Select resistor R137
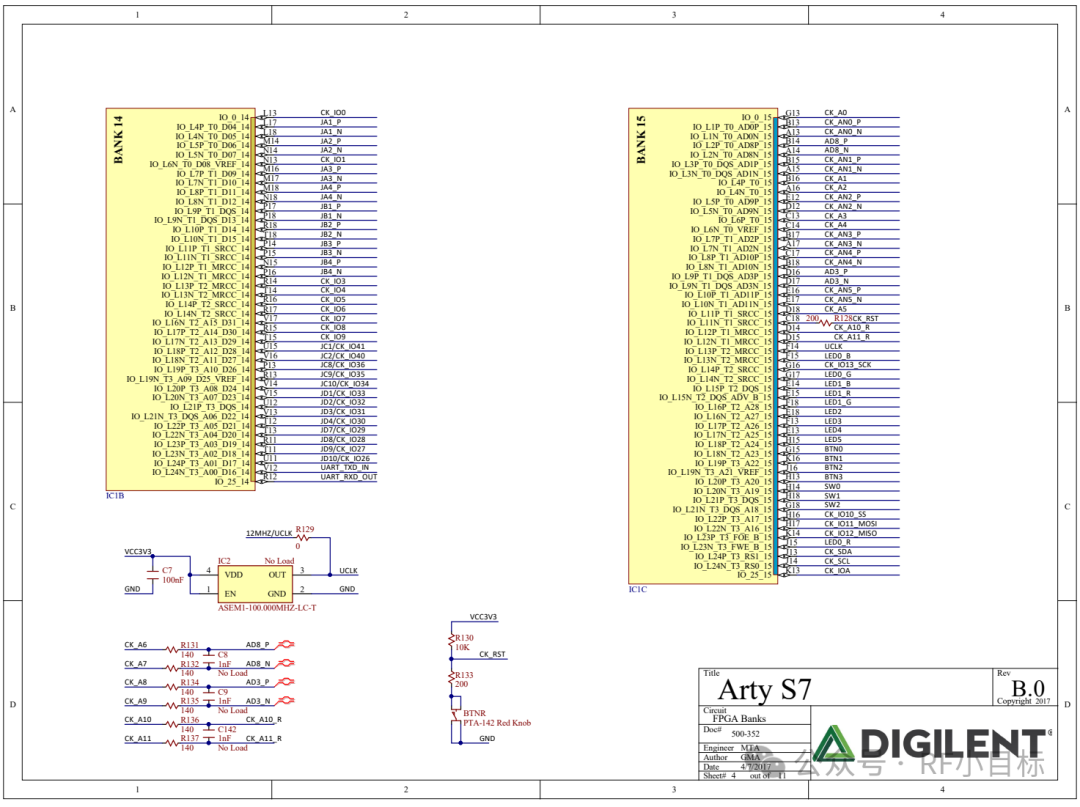 click(x=189, y=738)
